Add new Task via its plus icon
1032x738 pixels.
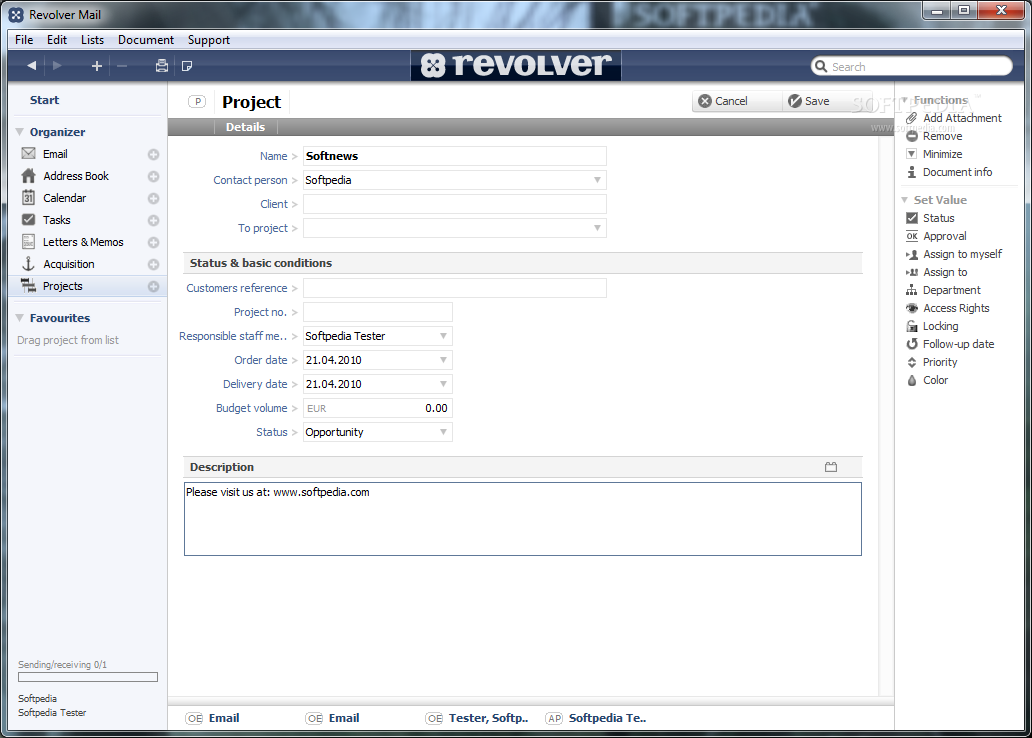(153, 221)
